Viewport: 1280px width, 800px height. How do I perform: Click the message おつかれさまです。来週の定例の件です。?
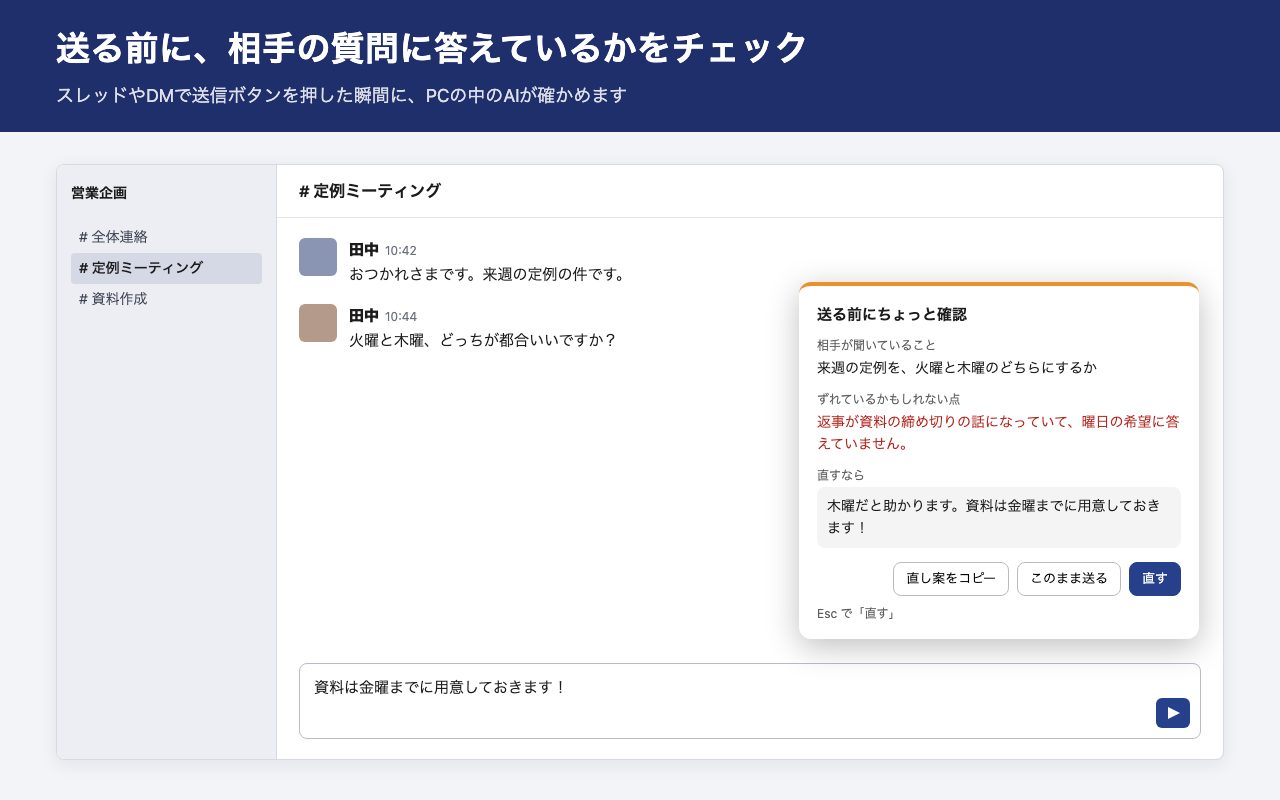[487, 274]
